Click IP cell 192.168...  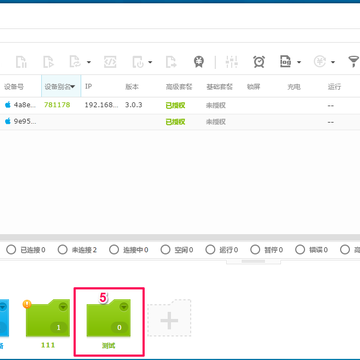coord(101,105)
